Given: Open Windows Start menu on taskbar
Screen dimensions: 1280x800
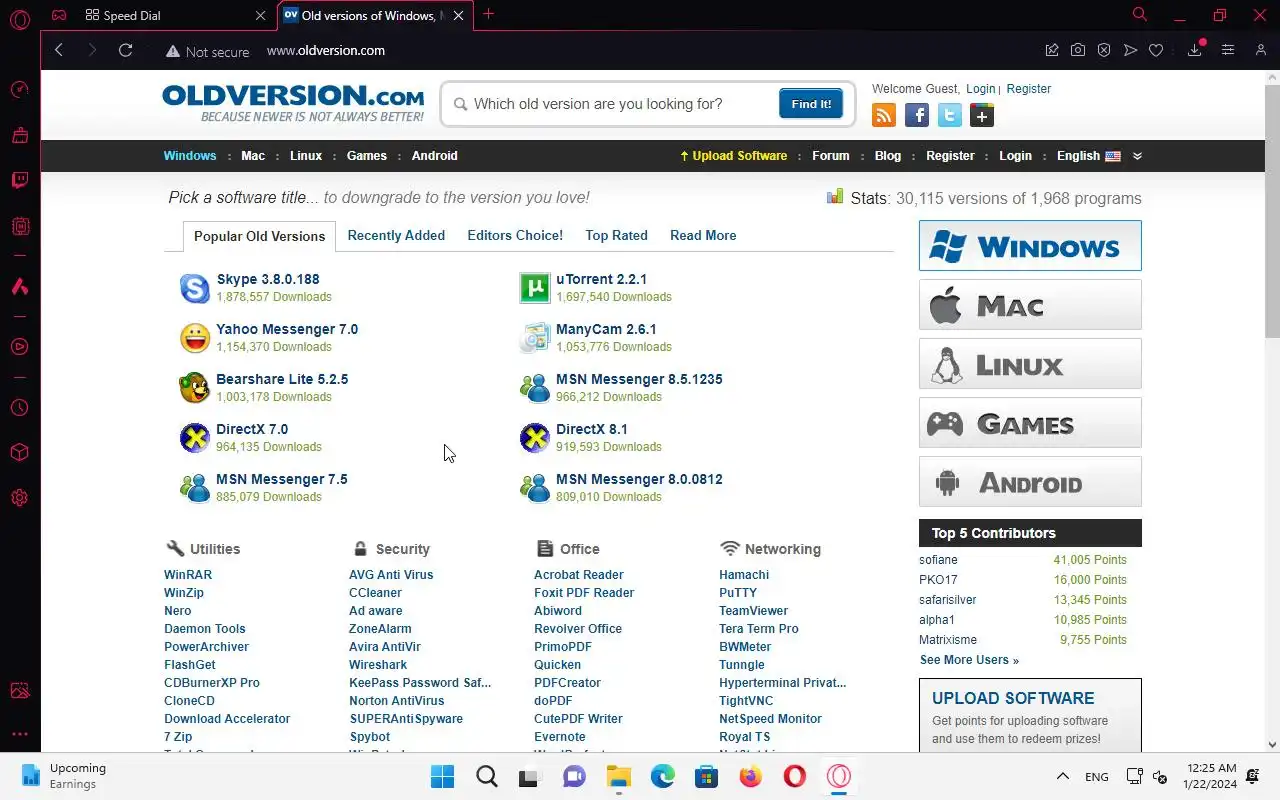Looking at the screenshot, I should [x=442, y=776].
